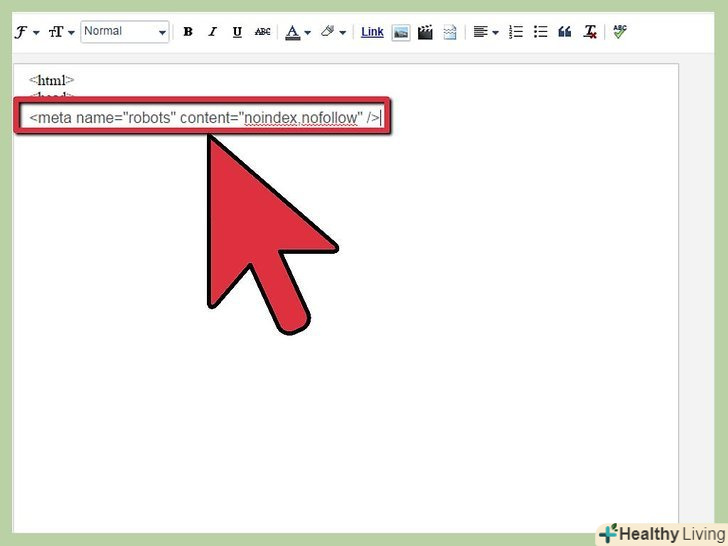Insert a video with the clapperboard icon

pos(425,32)
